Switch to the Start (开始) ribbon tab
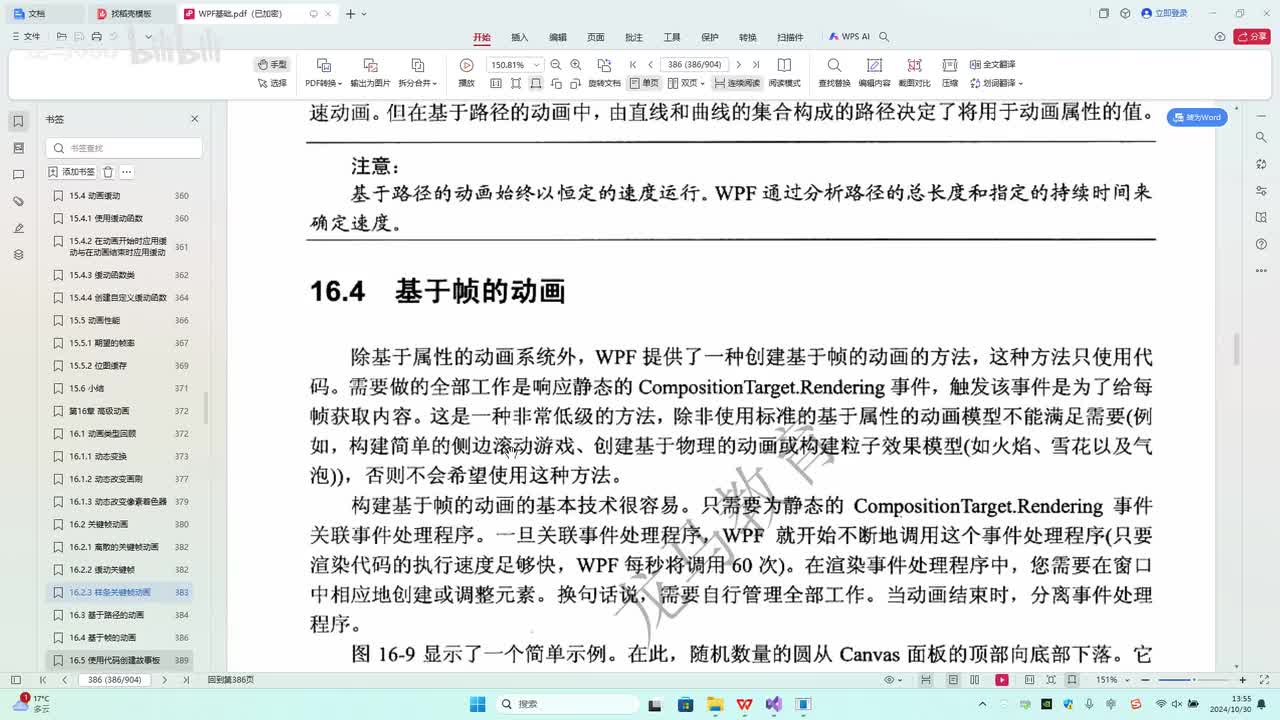 pyautogui.click(x=482, y=37)
